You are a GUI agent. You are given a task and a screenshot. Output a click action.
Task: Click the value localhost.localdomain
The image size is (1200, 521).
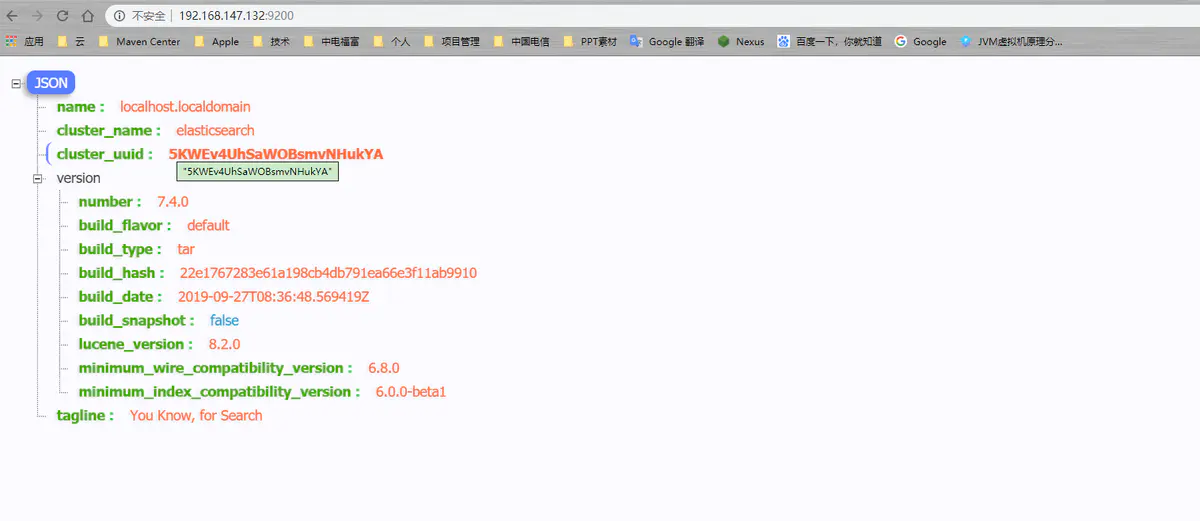coord(185,106)
